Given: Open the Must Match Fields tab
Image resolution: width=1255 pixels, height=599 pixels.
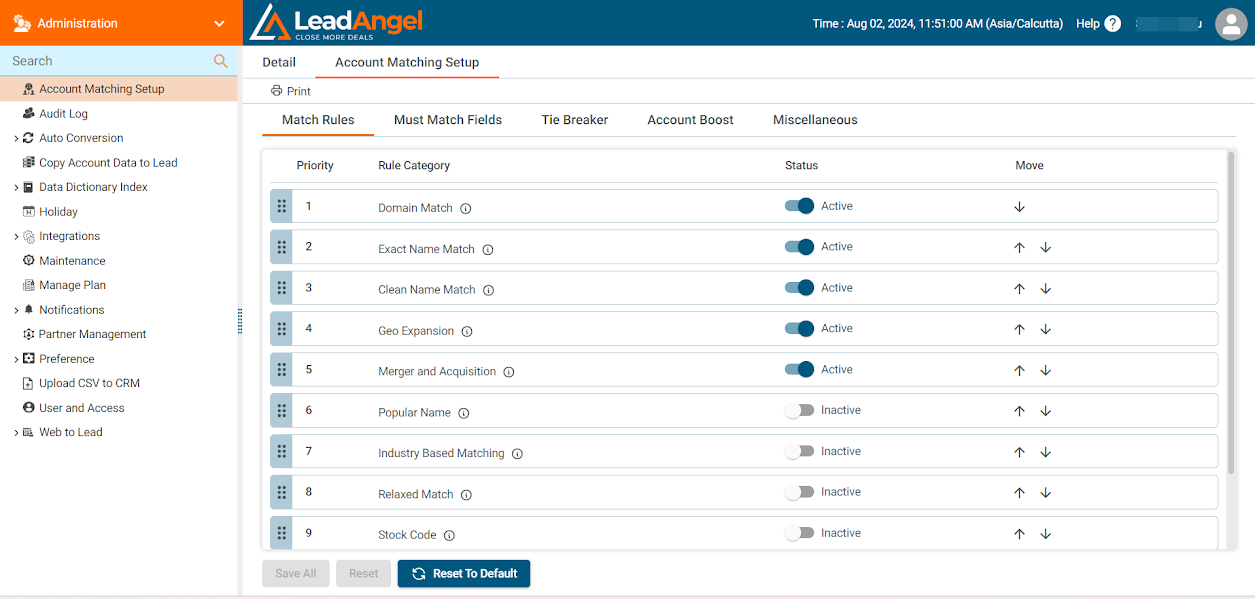Looking at the screenshot, I should click(448, 120).
